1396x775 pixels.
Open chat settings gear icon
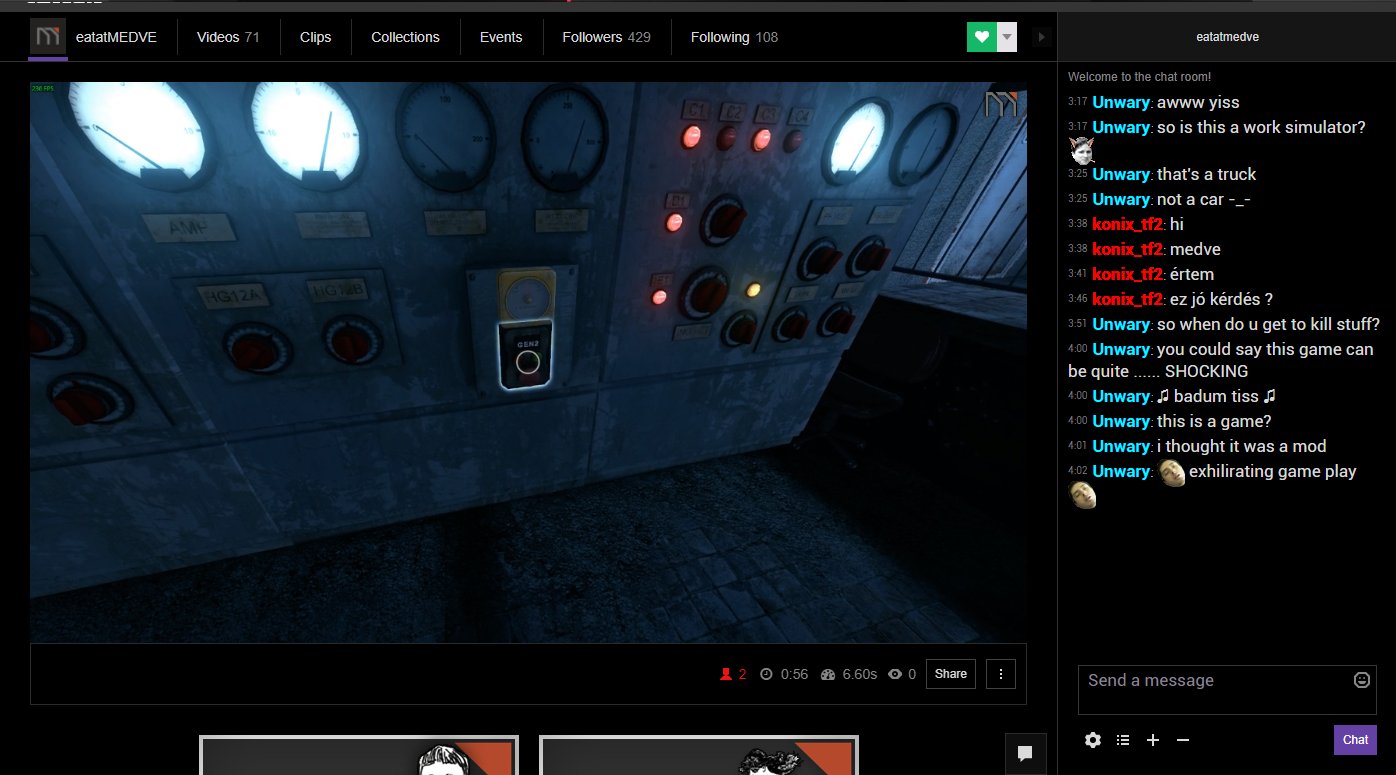point(1093,740)
